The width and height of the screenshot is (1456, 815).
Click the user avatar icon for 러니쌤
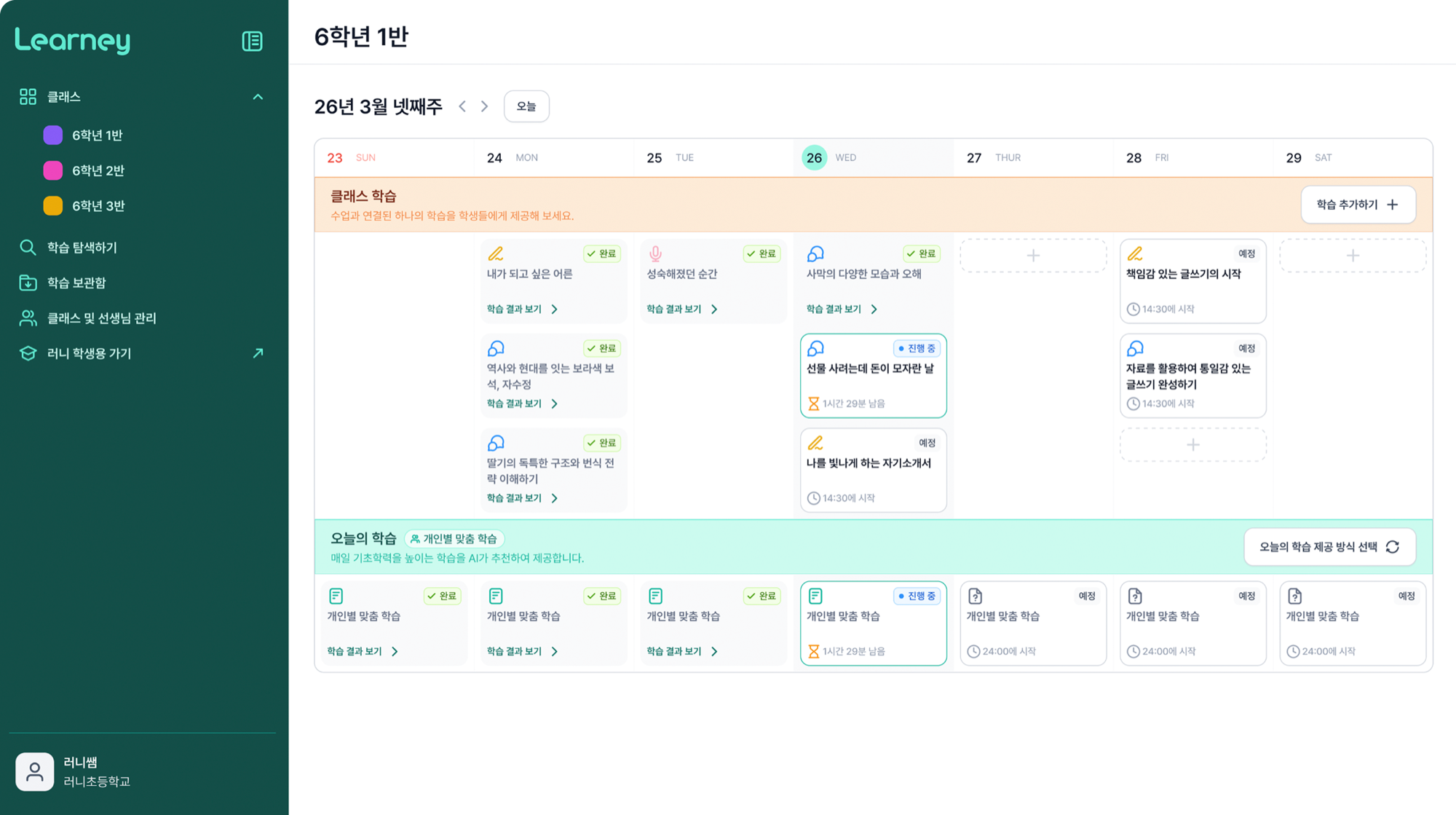(x=34, y=771)
